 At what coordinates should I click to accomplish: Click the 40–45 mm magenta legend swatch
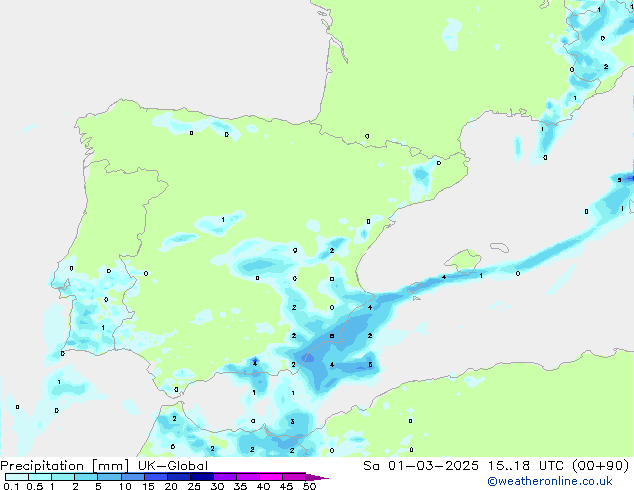click(x=271, y=477)
